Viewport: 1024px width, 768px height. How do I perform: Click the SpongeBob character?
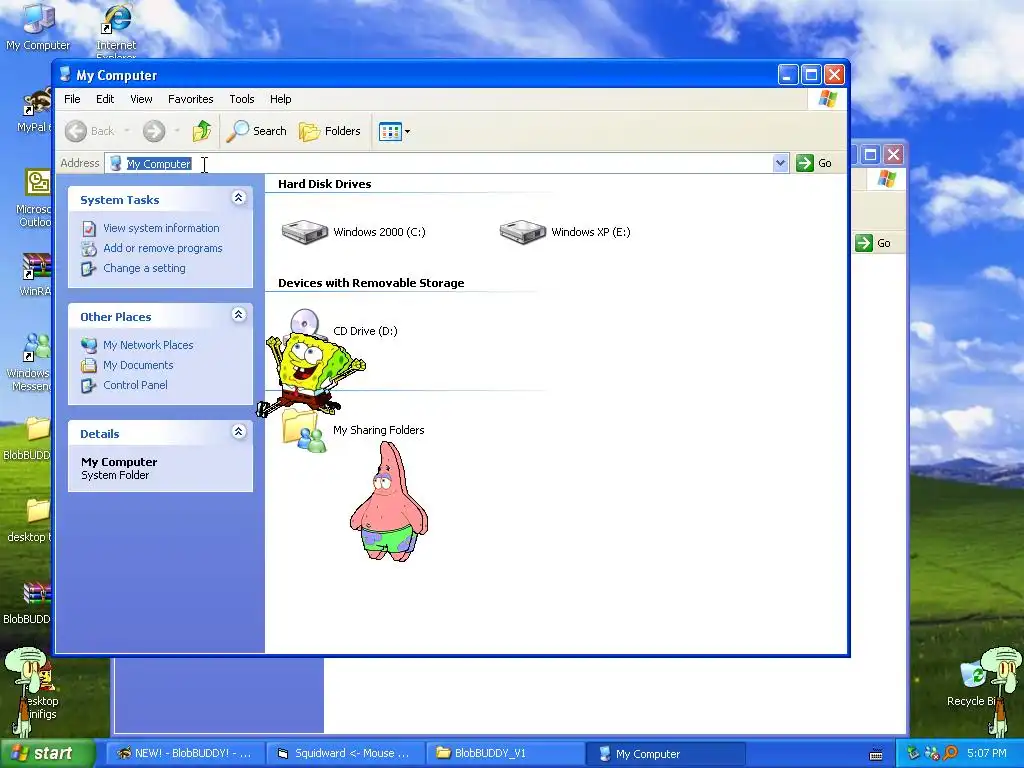(310, 372)
